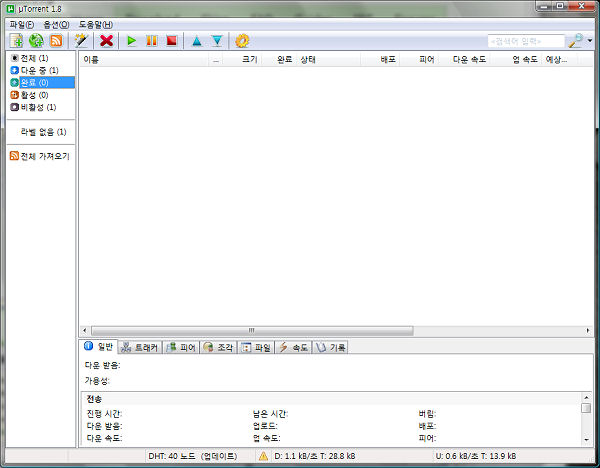600x468 pixels.
Task: Click the 크기 column header
Action: (x=242, y=60)
